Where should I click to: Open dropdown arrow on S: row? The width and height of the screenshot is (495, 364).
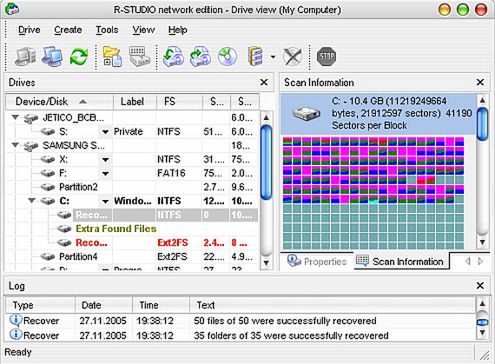point(105,132)
